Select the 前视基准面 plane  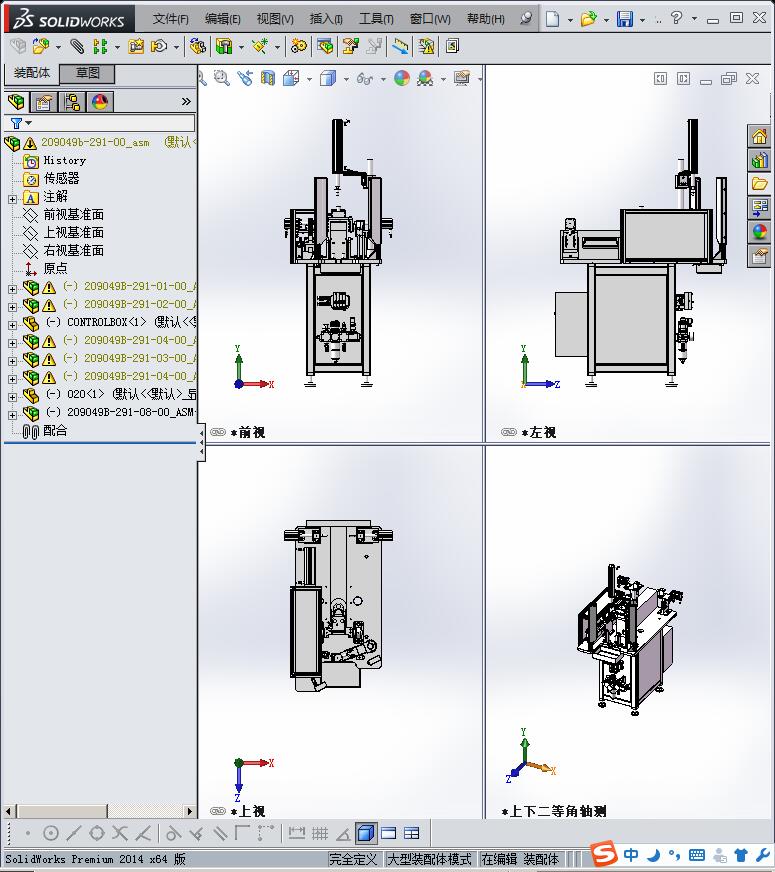point(73,214)
